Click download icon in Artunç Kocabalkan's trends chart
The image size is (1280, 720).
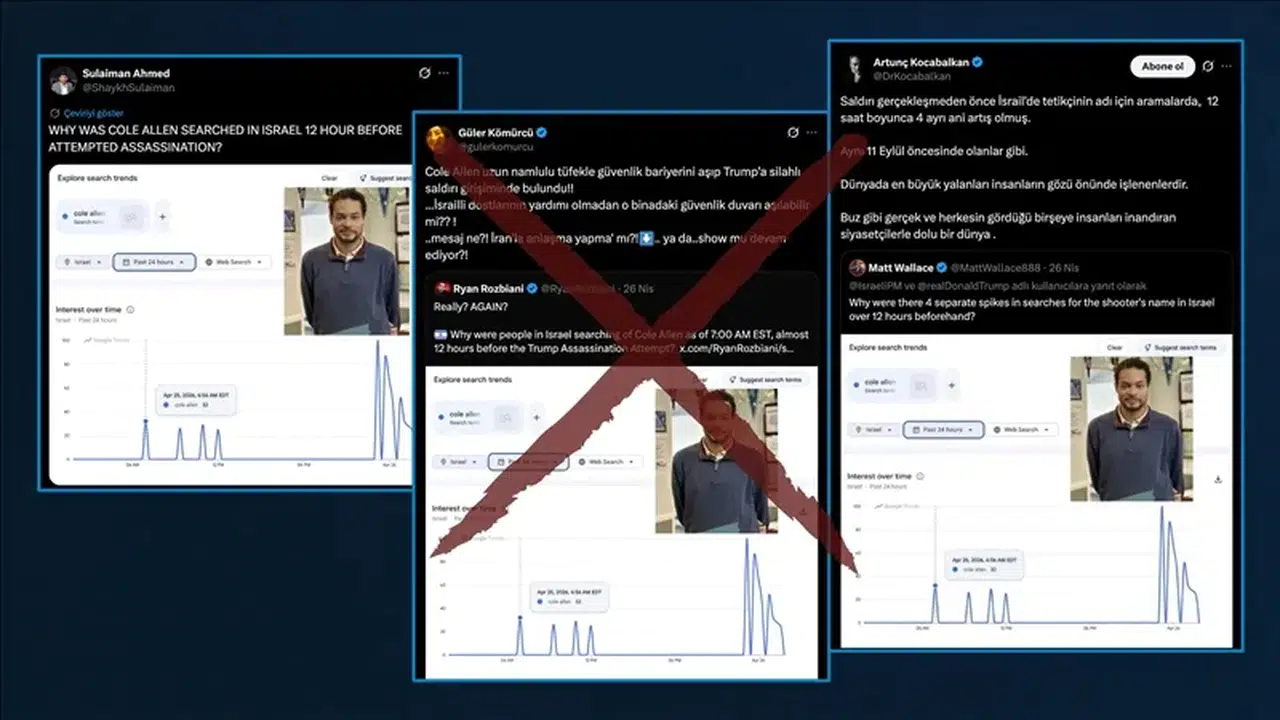tap(1218, 479)
